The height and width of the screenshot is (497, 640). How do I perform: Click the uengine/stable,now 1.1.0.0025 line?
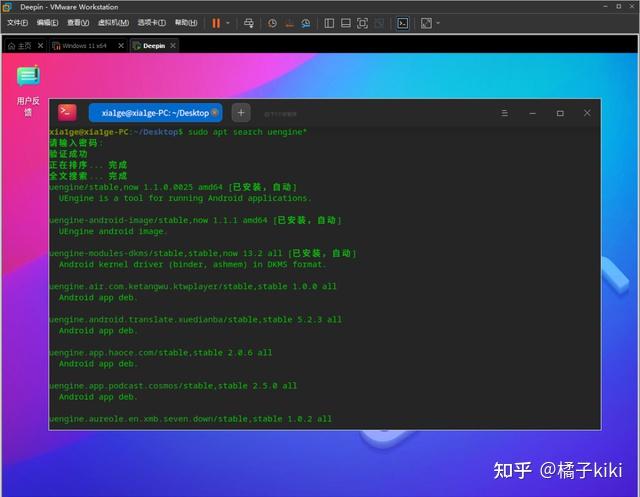click(x=173, y=187)
